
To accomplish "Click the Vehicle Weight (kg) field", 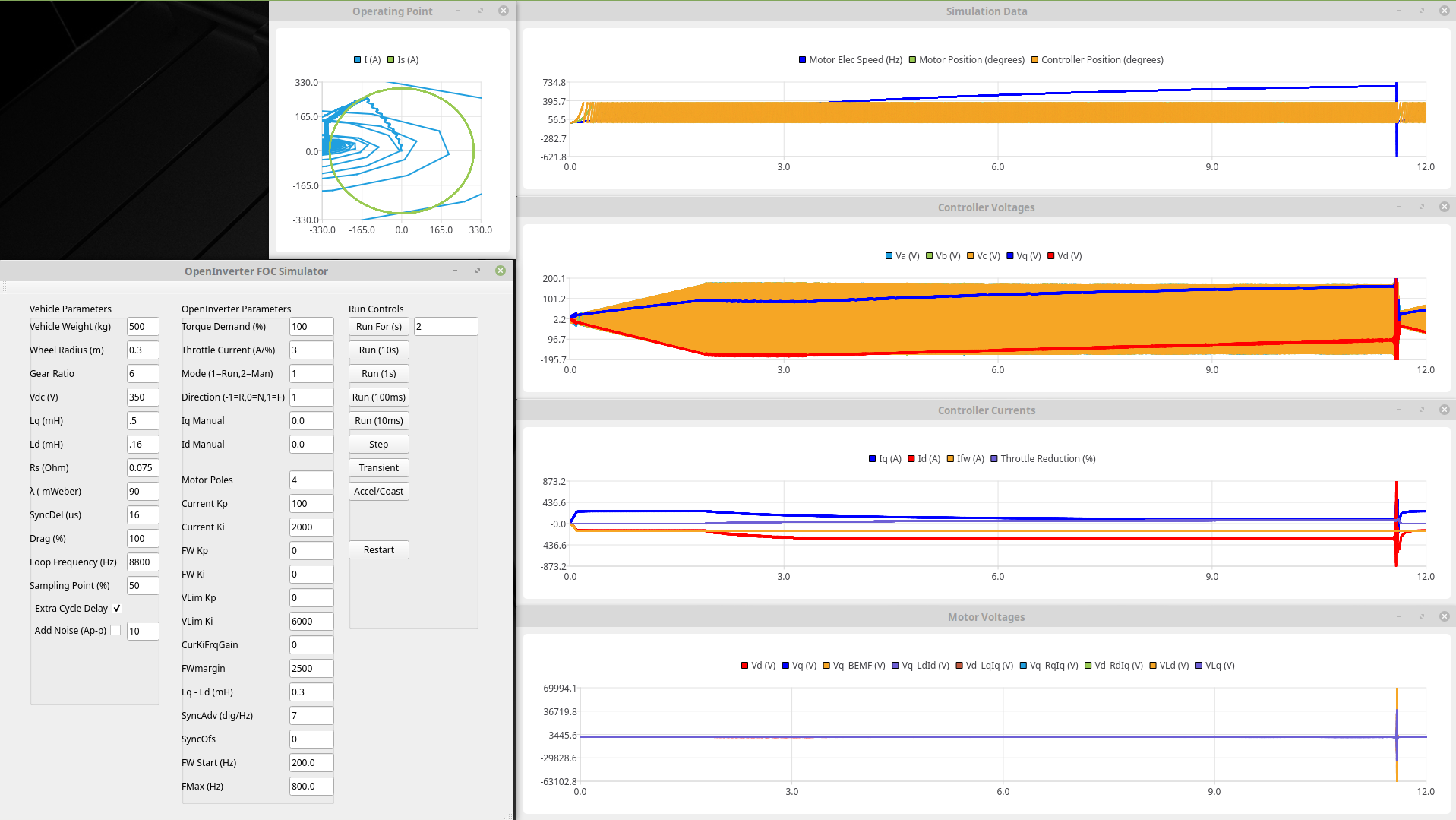I will (143, 327).
